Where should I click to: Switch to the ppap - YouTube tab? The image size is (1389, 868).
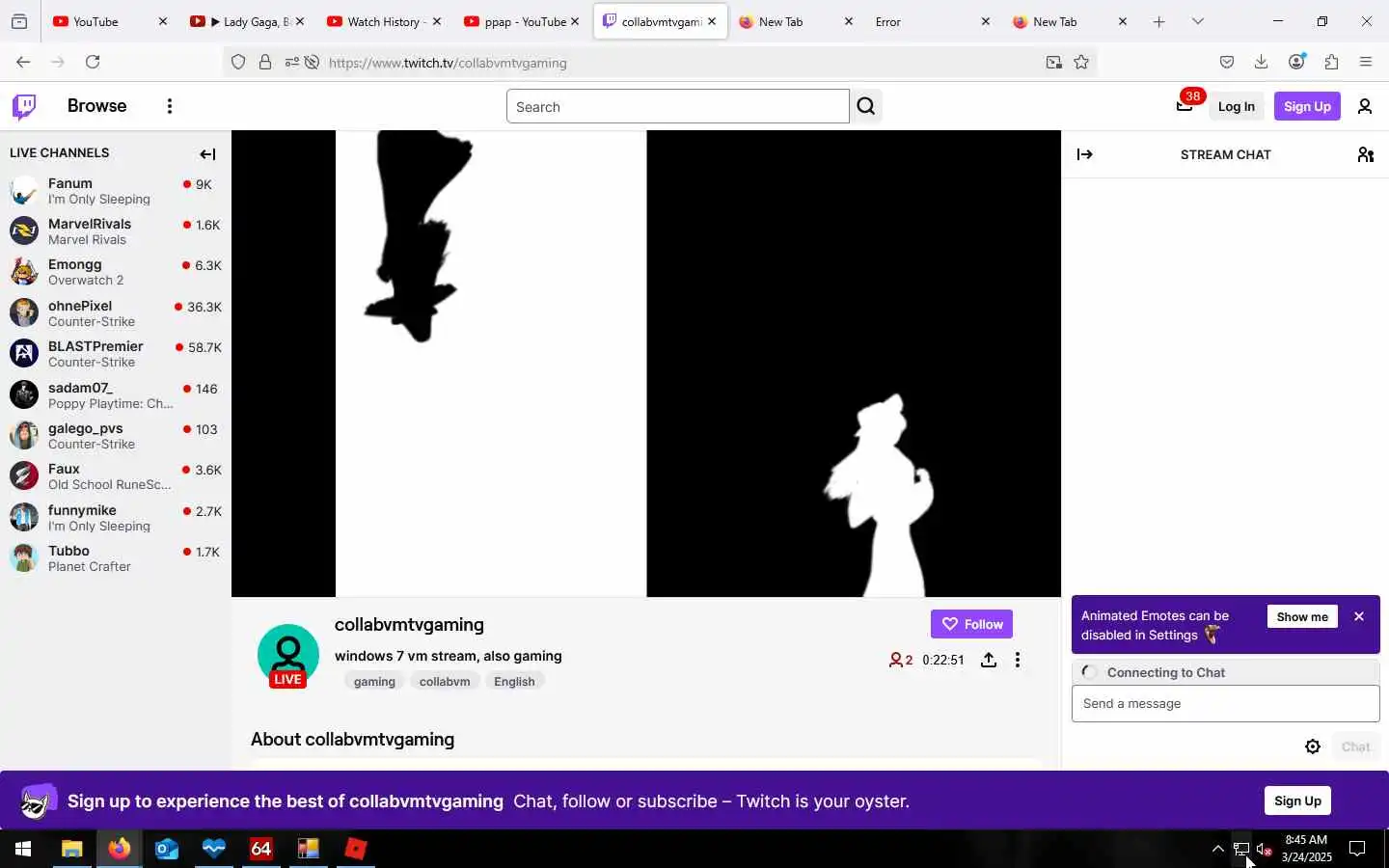521,21
